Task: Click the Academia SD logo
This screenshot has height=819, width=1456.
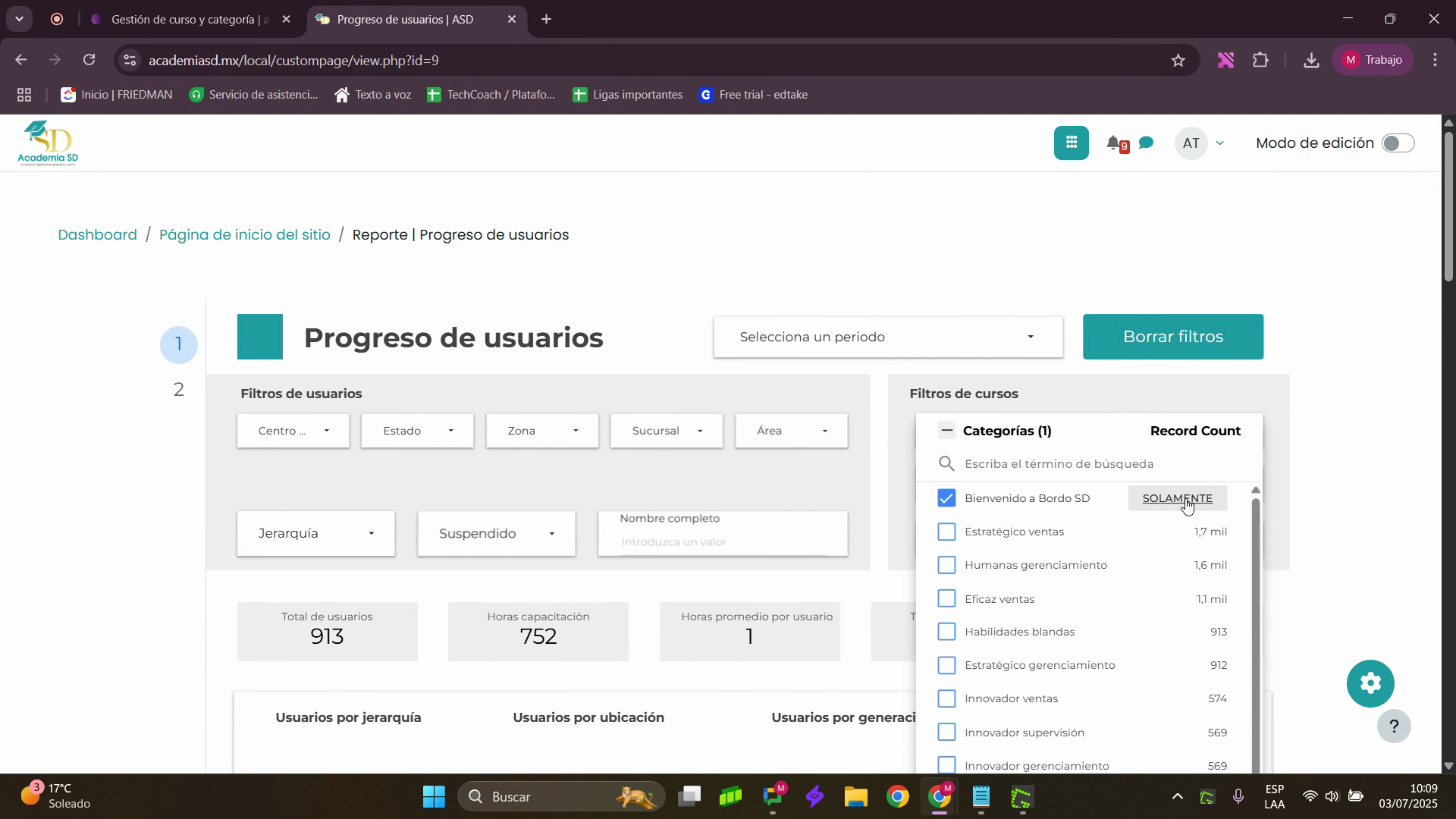Action: pyautogui.click(x=48, y=143)
